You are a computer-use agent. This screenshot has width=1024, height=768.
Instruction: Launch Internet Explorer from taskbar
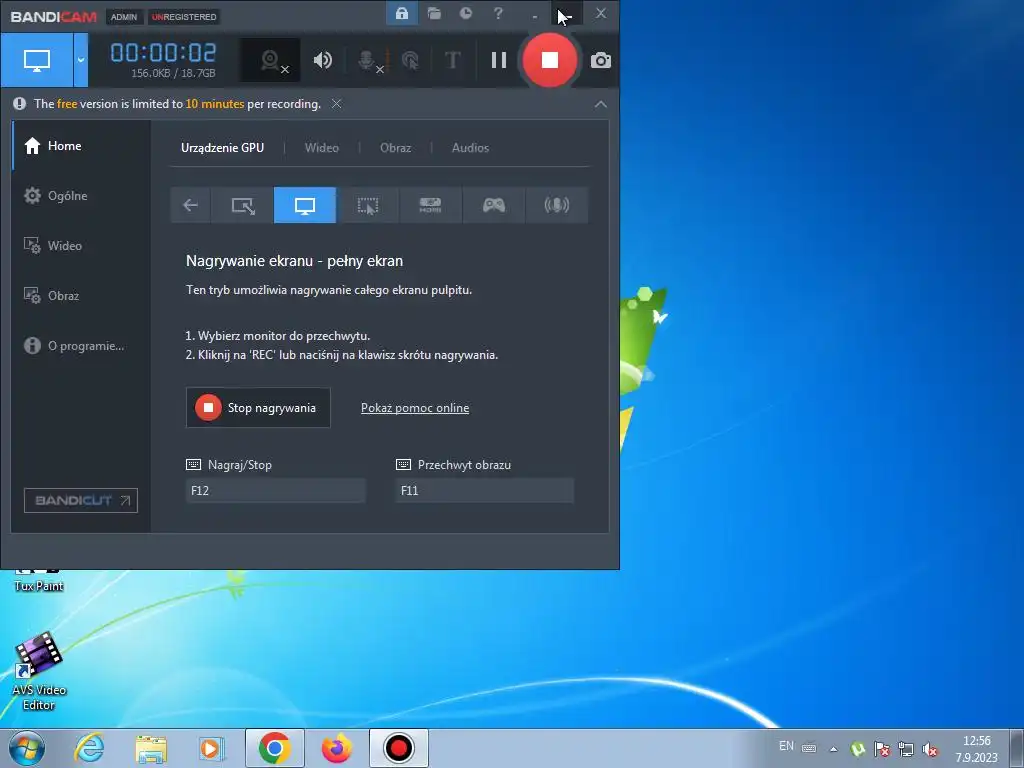click(x=89, y=748)
